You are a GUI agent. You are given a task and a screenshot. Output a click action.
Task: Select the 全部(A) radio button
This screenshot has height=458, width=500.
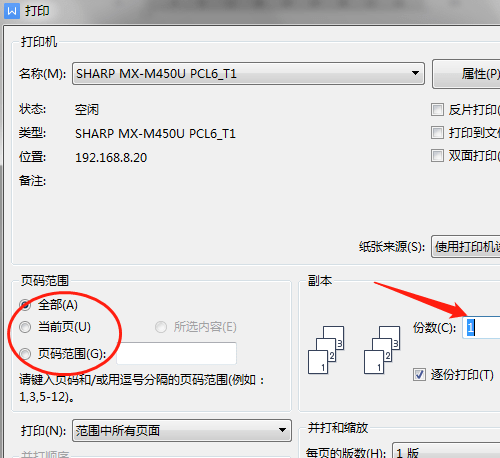pyautogui.click(x=25, y=305)
